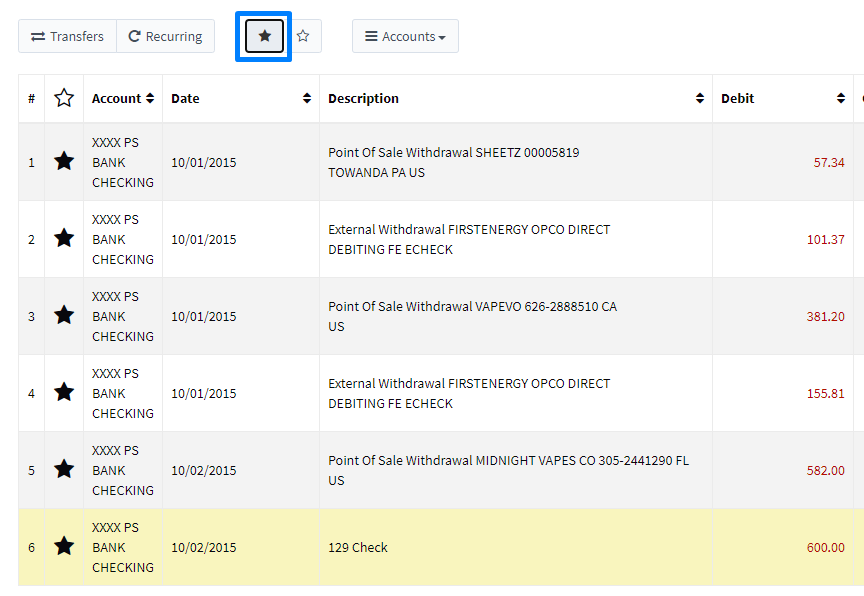The image size is (864, 596).
Task: Select the # column header
Action: pos(31,99)
